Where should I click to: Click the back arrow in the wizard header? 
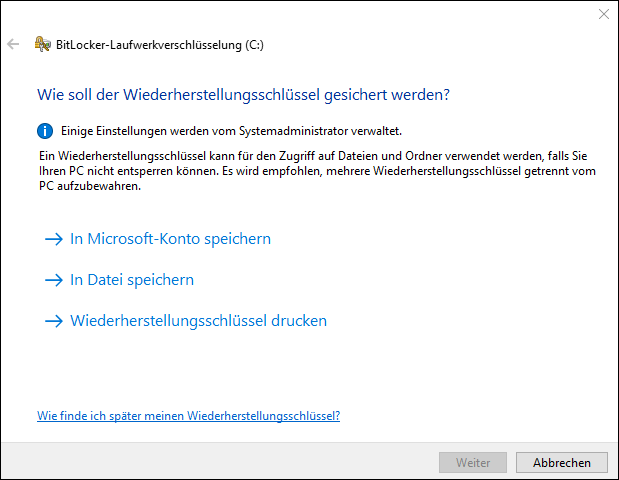pos(13,44)
